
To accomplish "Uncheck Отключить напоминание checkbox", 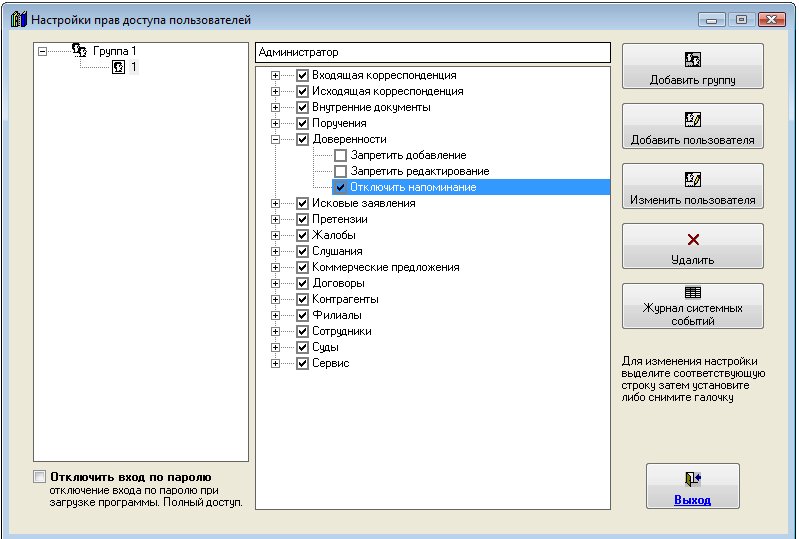I will (340, 187).
